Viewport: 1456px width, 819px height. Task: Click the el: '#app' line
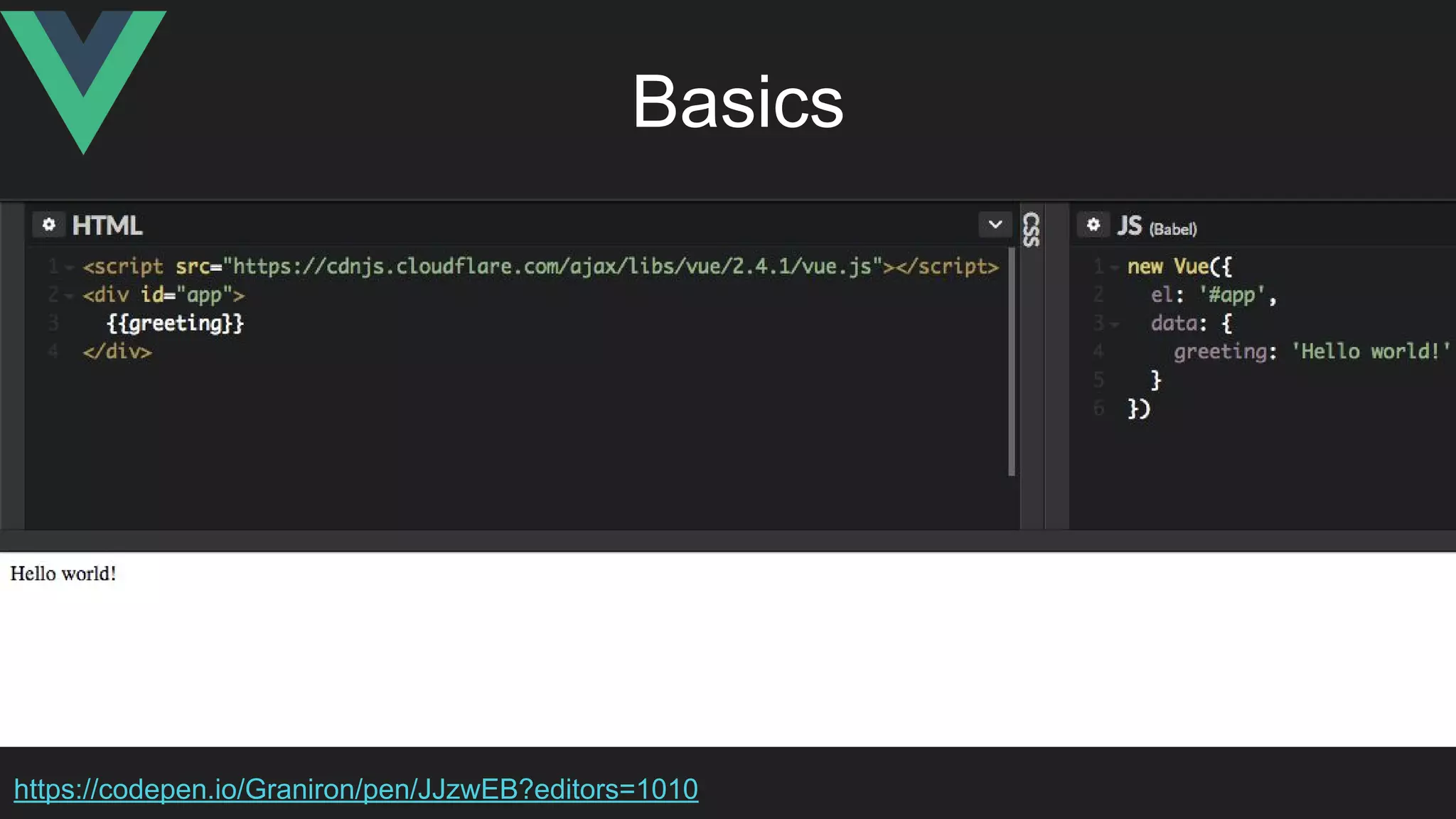point(1214,295)
